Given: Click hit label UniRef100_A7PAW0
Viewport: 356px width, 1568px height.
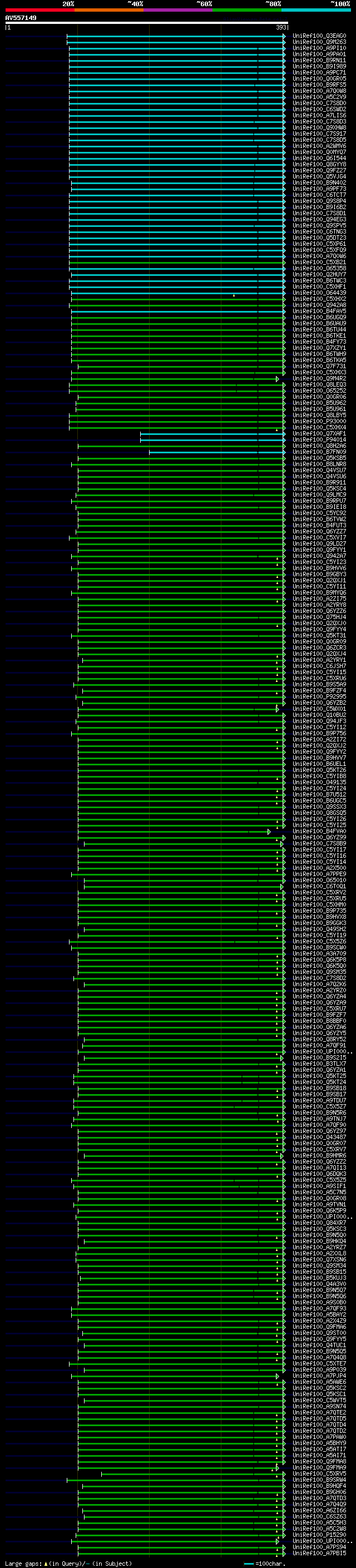Looking at the screenshot, I should (x=319, y=1437).
